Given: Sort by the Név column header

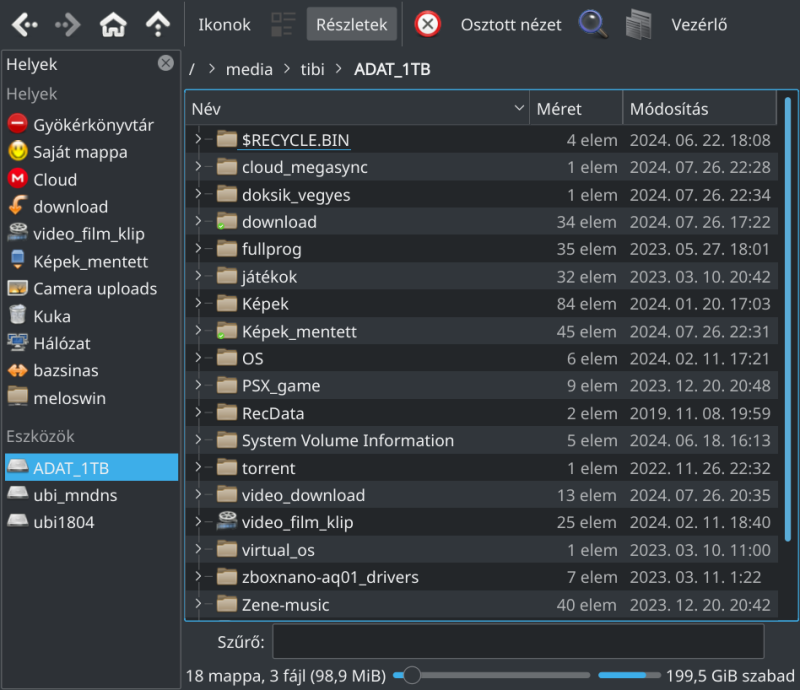Looking at the screenshot, I should [357, 109].
